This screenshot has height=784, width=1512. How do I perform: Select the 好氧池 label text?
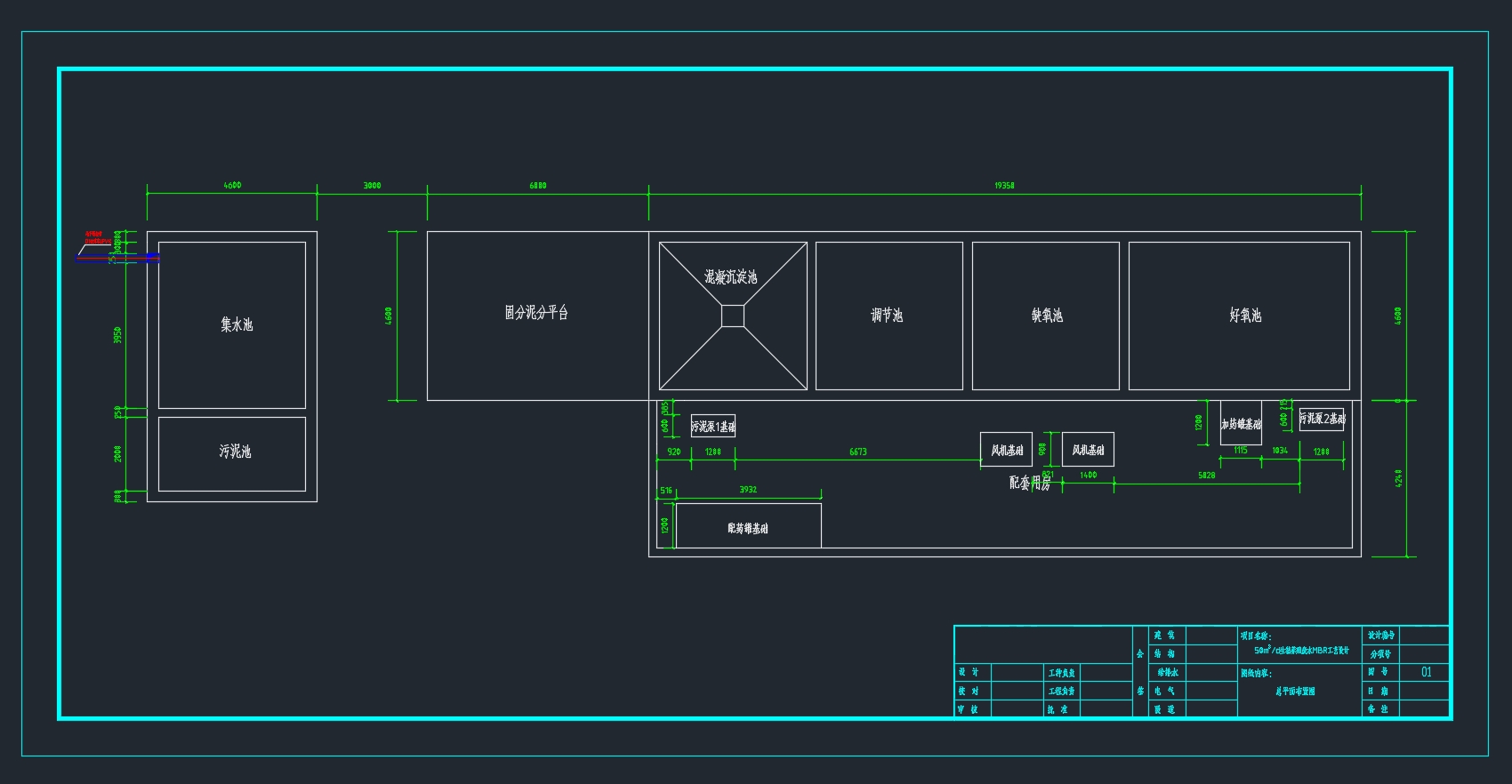click(1245, 316)
